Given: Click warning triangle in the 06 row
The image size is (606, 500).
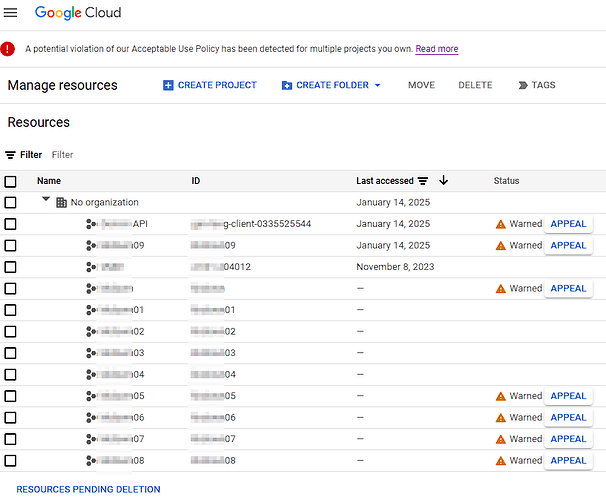Looking at the screenshot, I should [500, 418].
